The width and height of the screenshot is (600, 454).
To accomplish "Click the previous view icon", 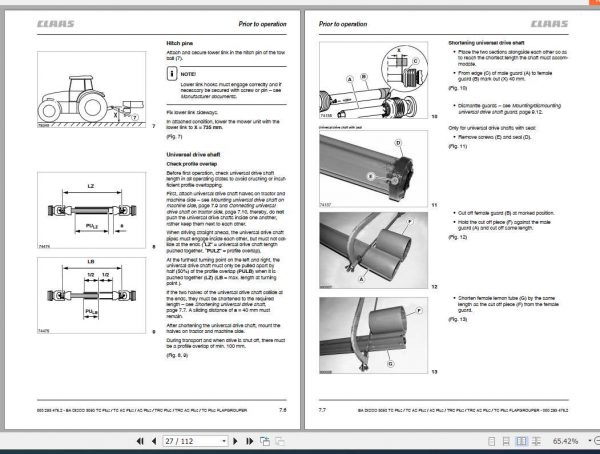I will tap(265, 441).
